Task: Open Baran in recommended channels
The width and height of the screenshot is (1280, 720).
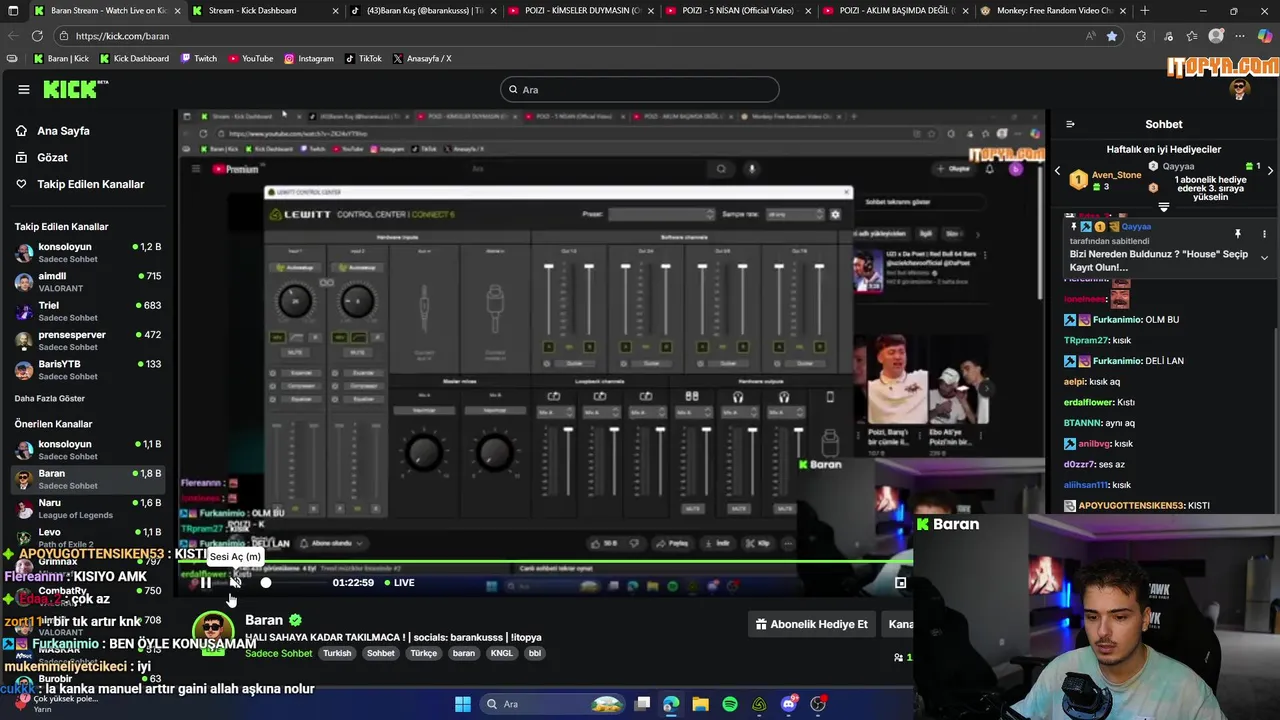Action: pos(88,479)
